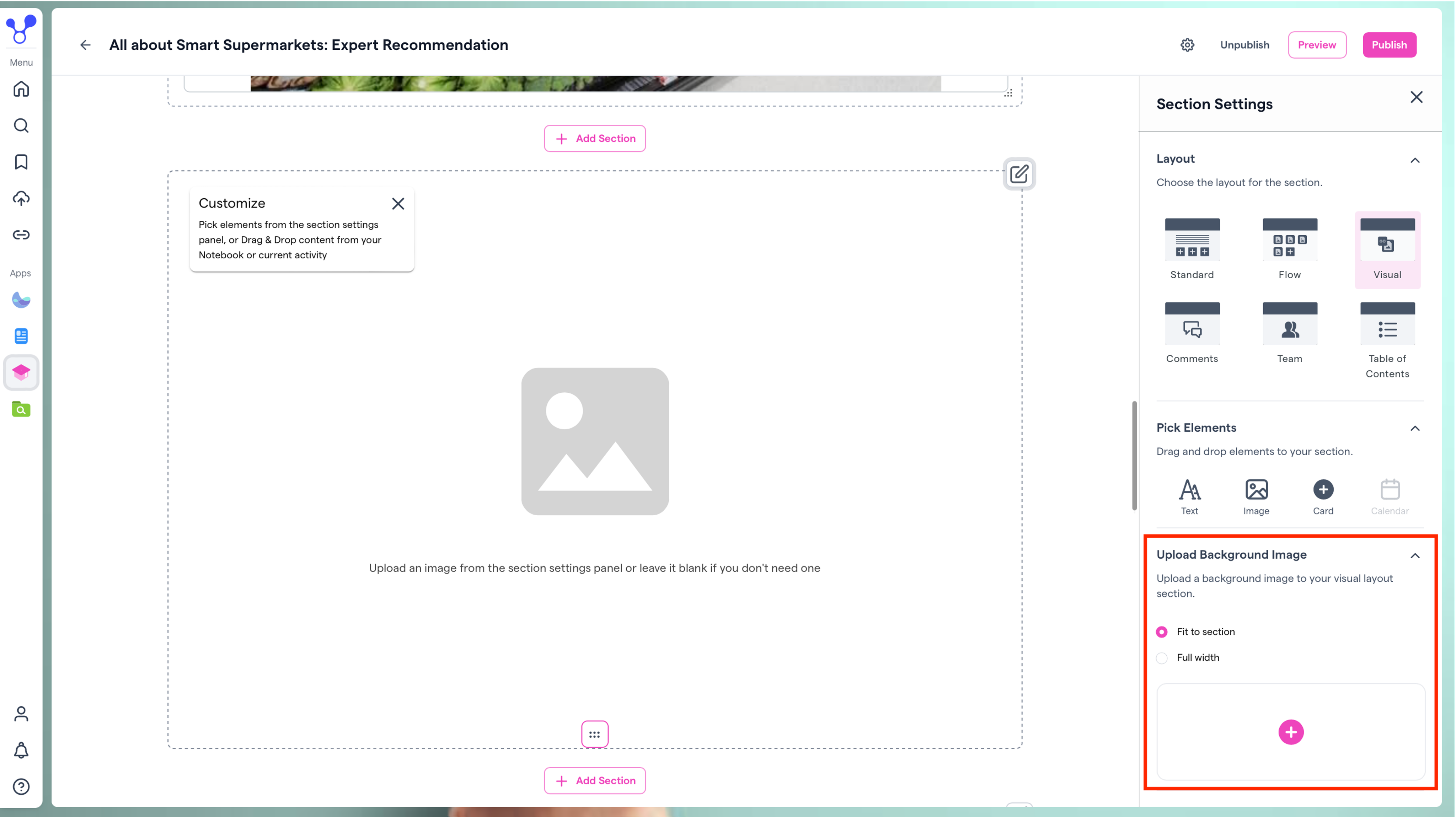
Task: Choose the Standard layout
Action: (1192, 249)
